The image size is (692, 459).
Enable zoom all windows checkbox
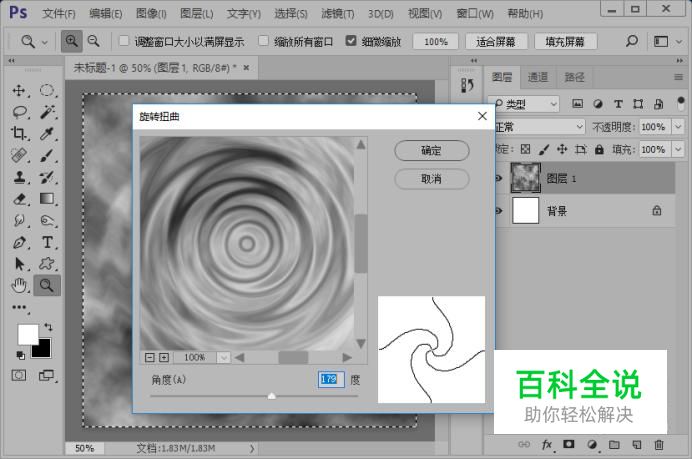[263, 41]
